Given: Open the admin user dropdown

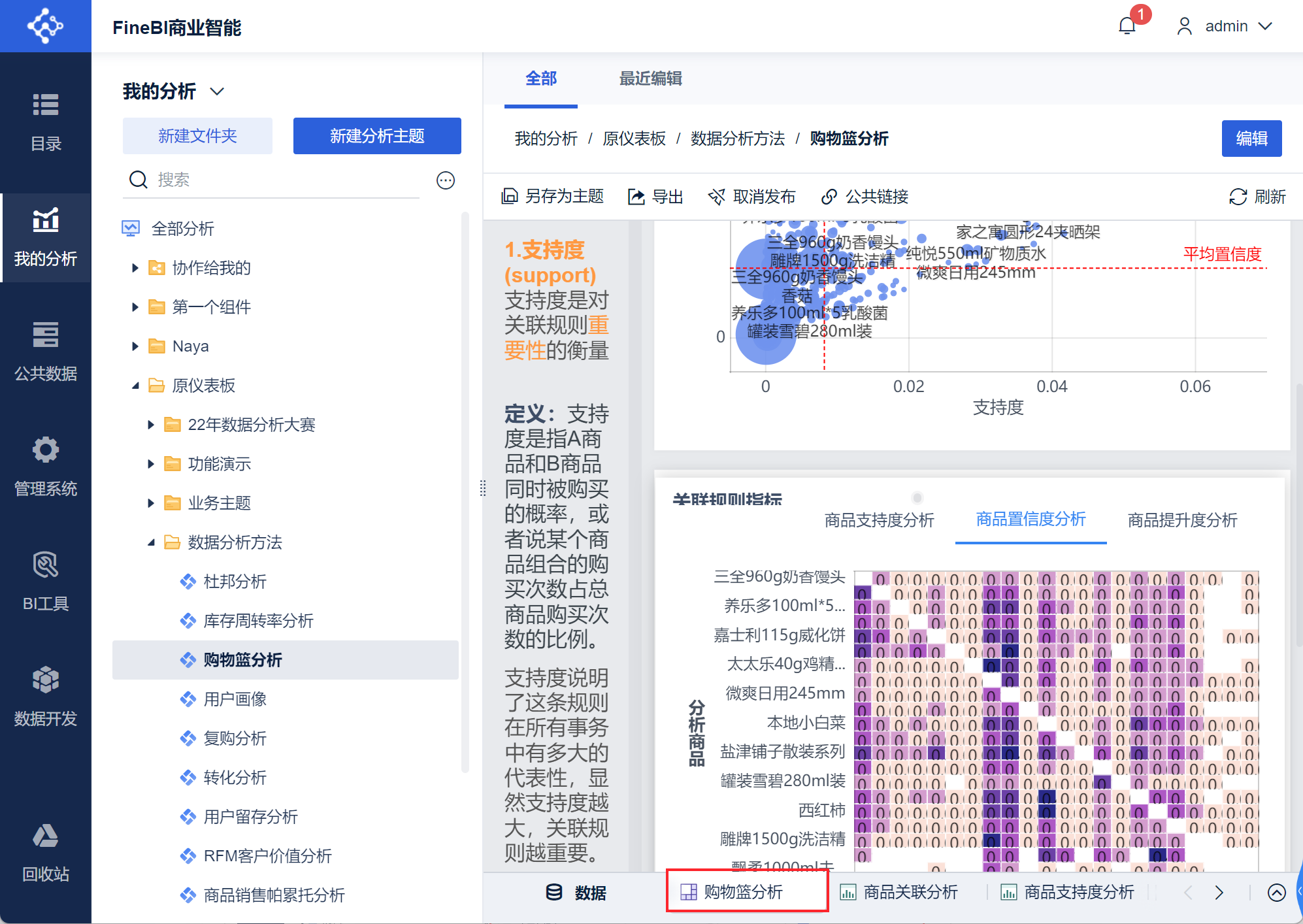Looking at the screenshot, I should click(1226, 26).
